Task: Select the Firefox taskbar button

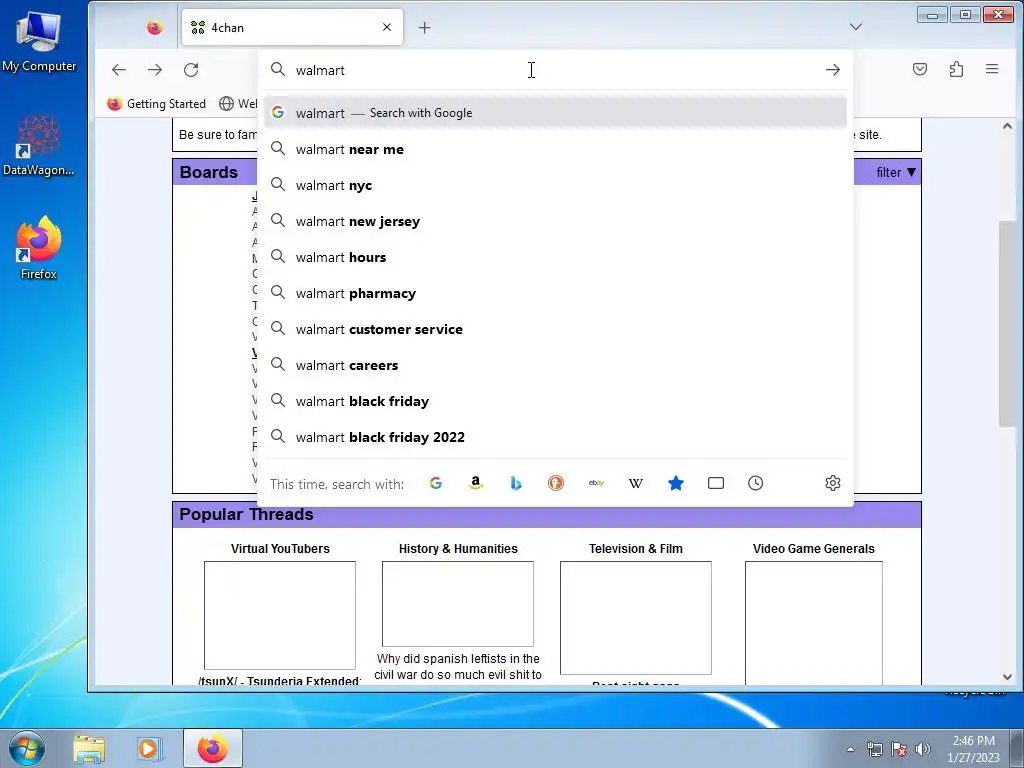Action: [x=213, y=748]
